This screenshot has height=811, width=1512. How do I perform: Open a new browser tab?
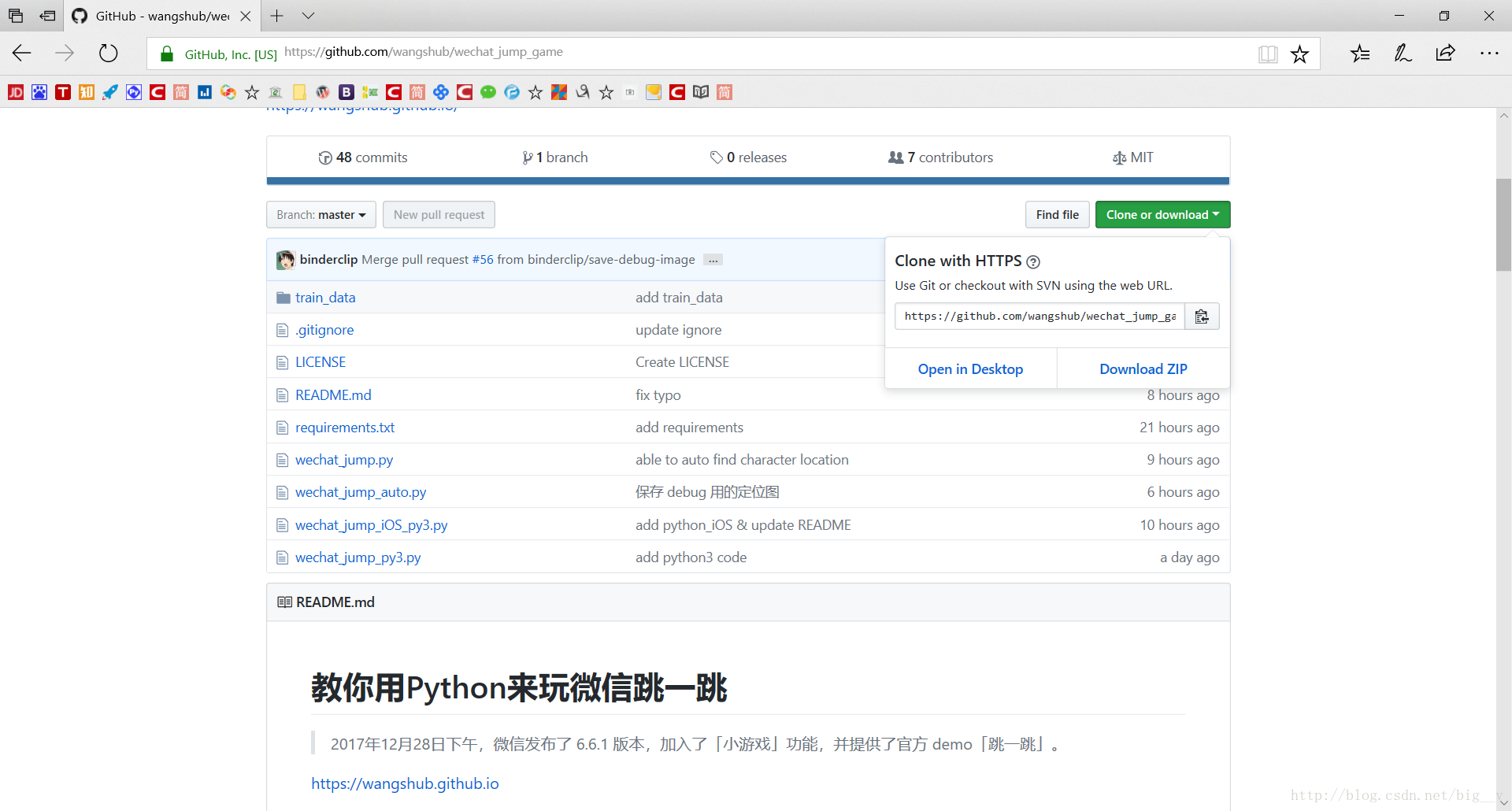click(x=276, y=16)
